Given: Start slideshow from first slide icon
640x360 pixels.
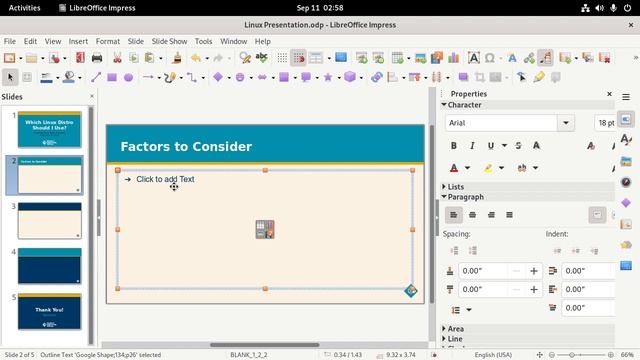Looking at the screenshot, I should [x=362, y=58].
